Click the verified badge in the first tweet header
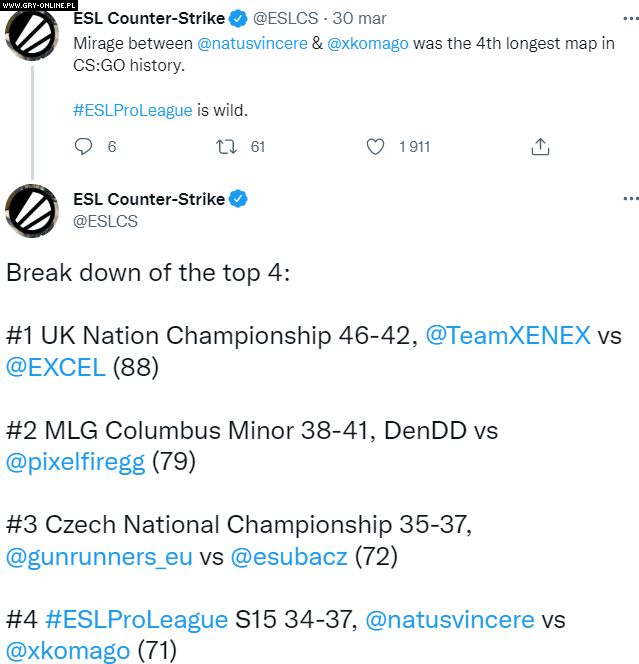 point(238,19)
